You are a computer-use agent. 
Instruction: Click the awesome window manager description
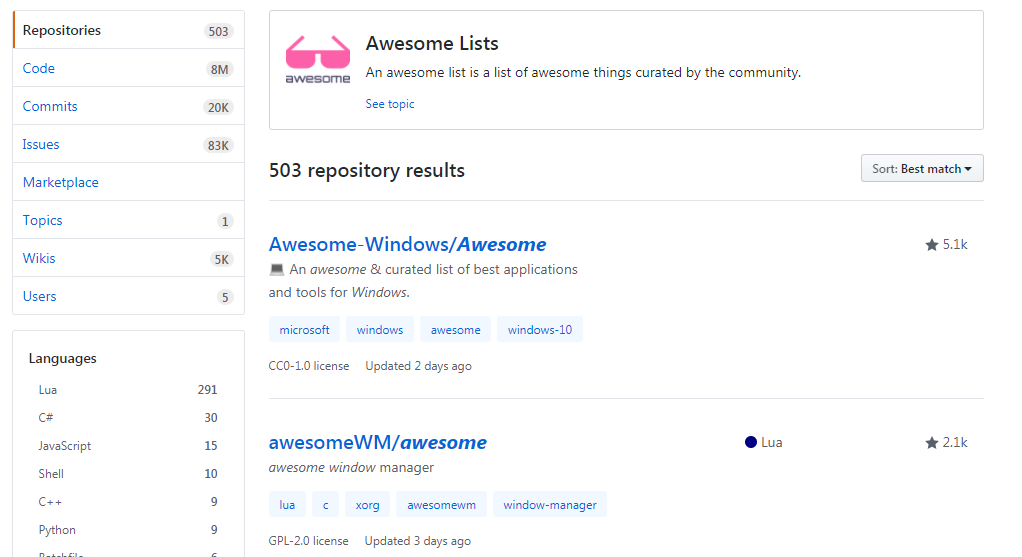pos(351,467)
